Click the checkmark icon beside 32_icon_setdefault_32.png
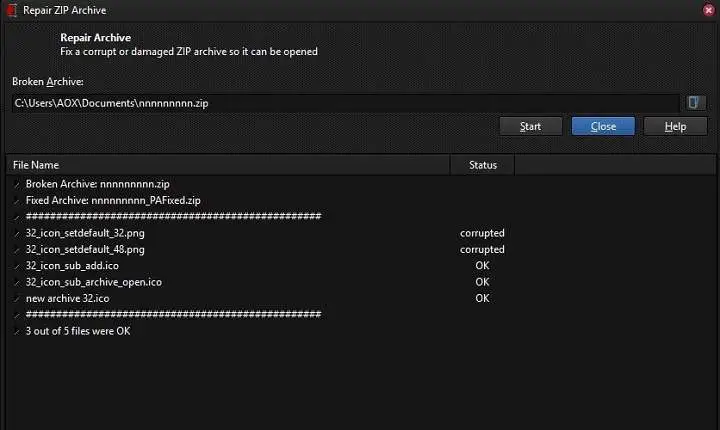This screenshot has height=430, width=720. 17,234
